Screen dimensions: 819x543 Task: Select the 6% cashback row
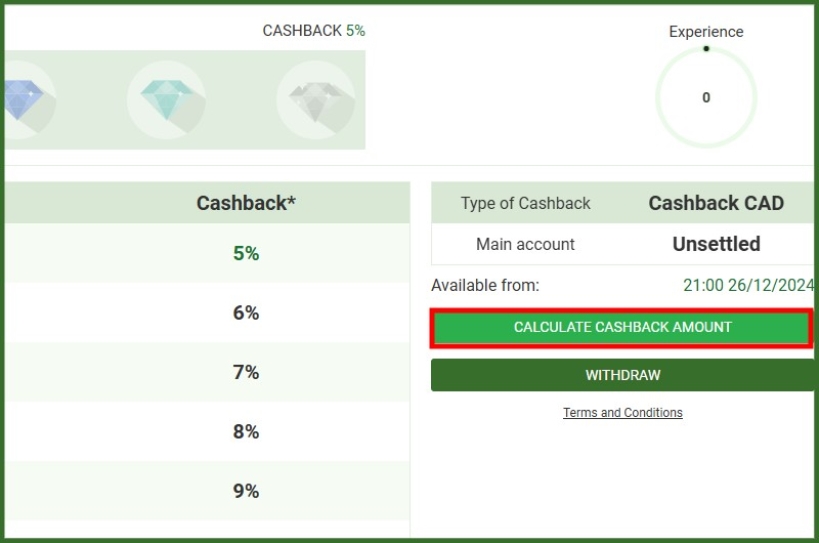[x=207, y=313]
